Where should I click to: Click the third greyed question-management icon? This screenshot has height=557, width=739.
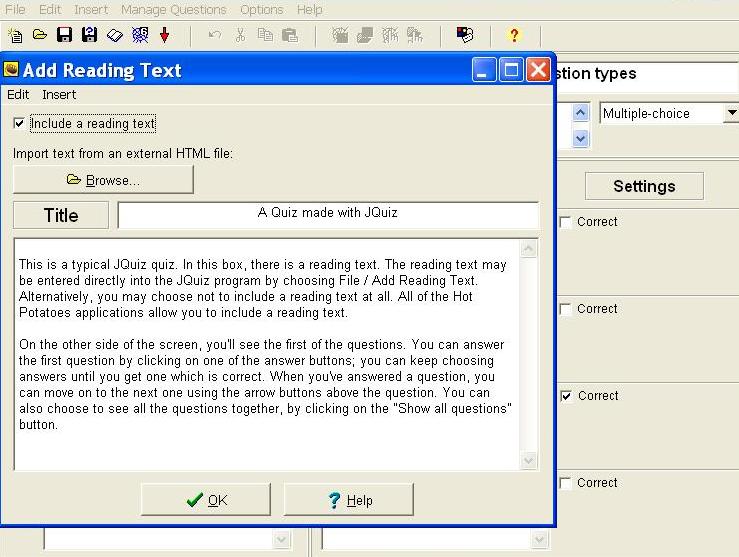click(390, 35)
